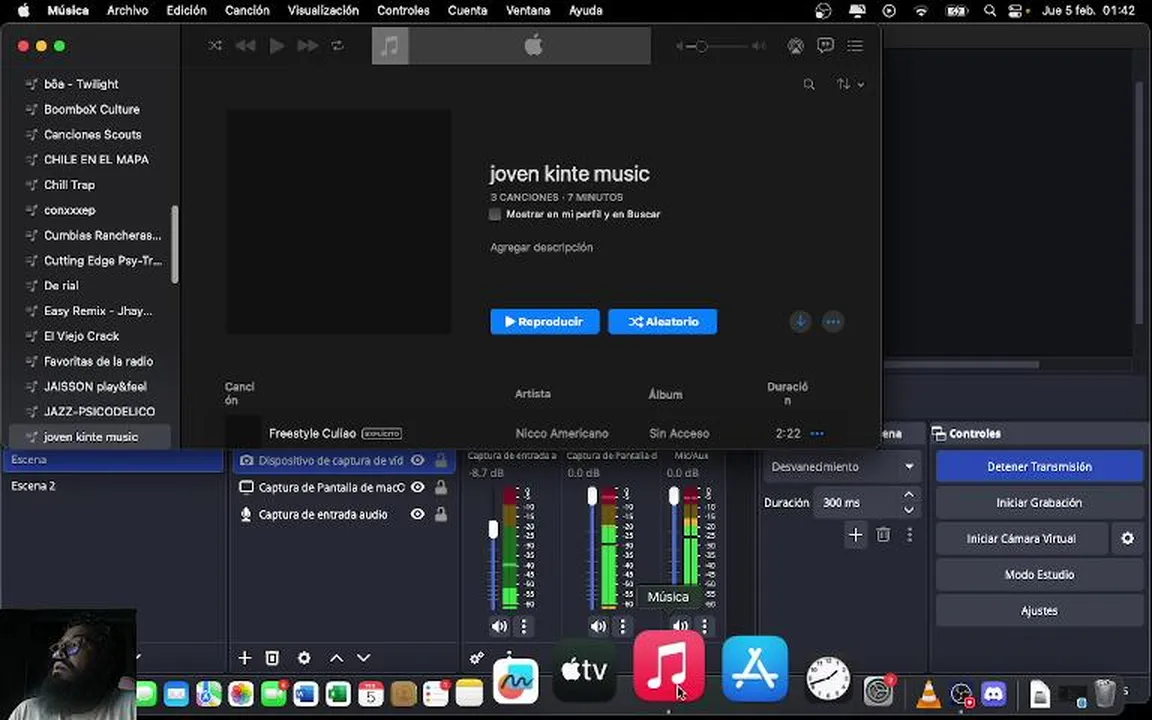Image resolution: width=1152 pixels, height=720 pixels.
Task: Open the AirPlay audio output icon
Action: click(795, 46)
